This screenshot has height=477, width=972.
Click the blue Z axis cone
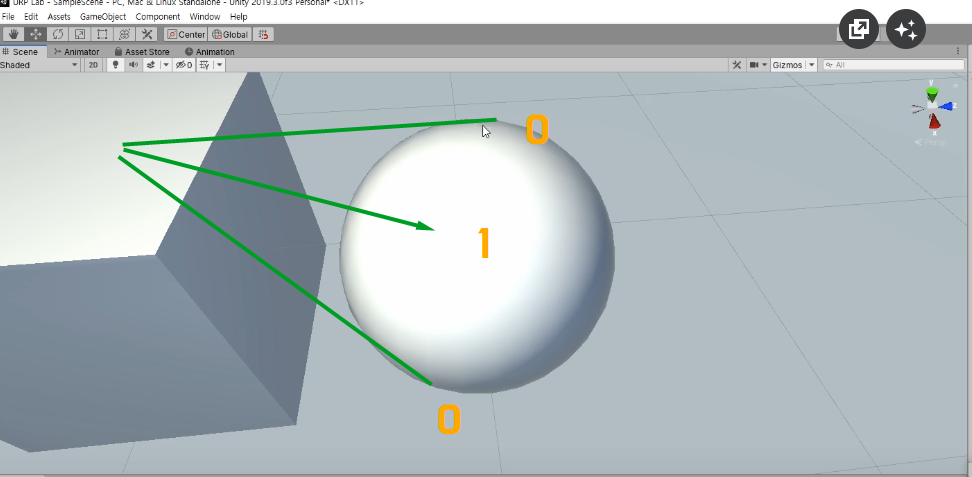946,107
